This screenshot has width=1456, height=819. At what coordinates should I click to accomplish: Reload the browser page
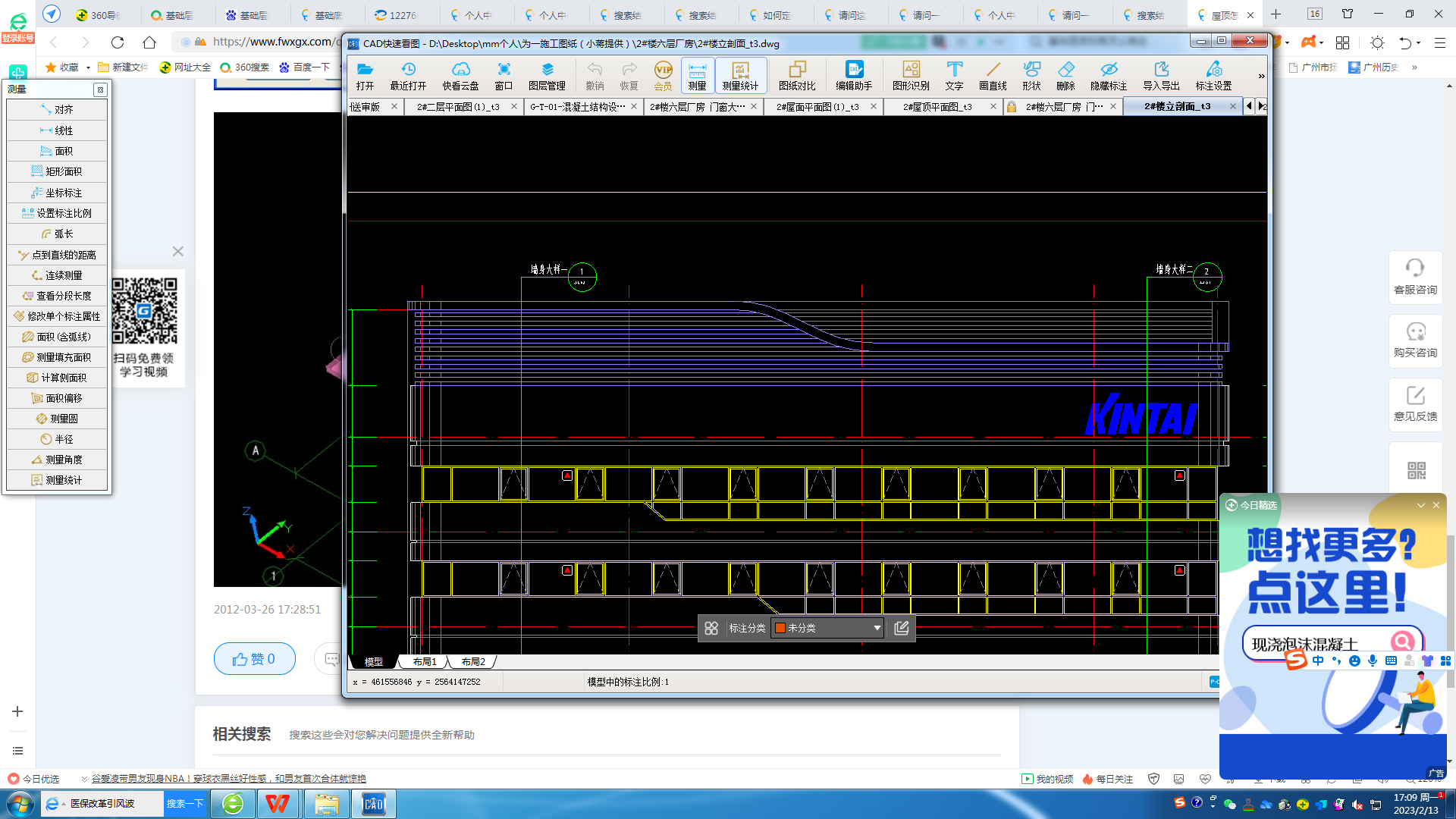(x=117, y=42)
